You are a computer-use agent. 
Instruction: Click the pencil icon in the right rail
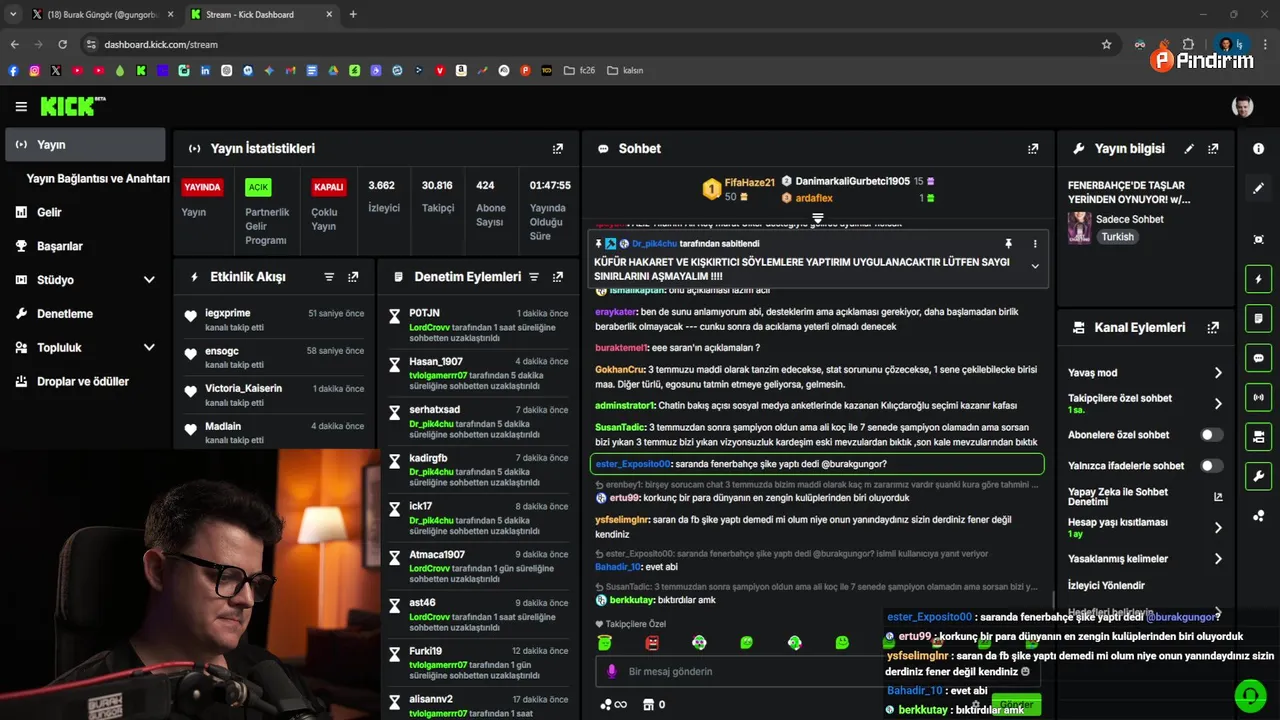point(1258,188)
